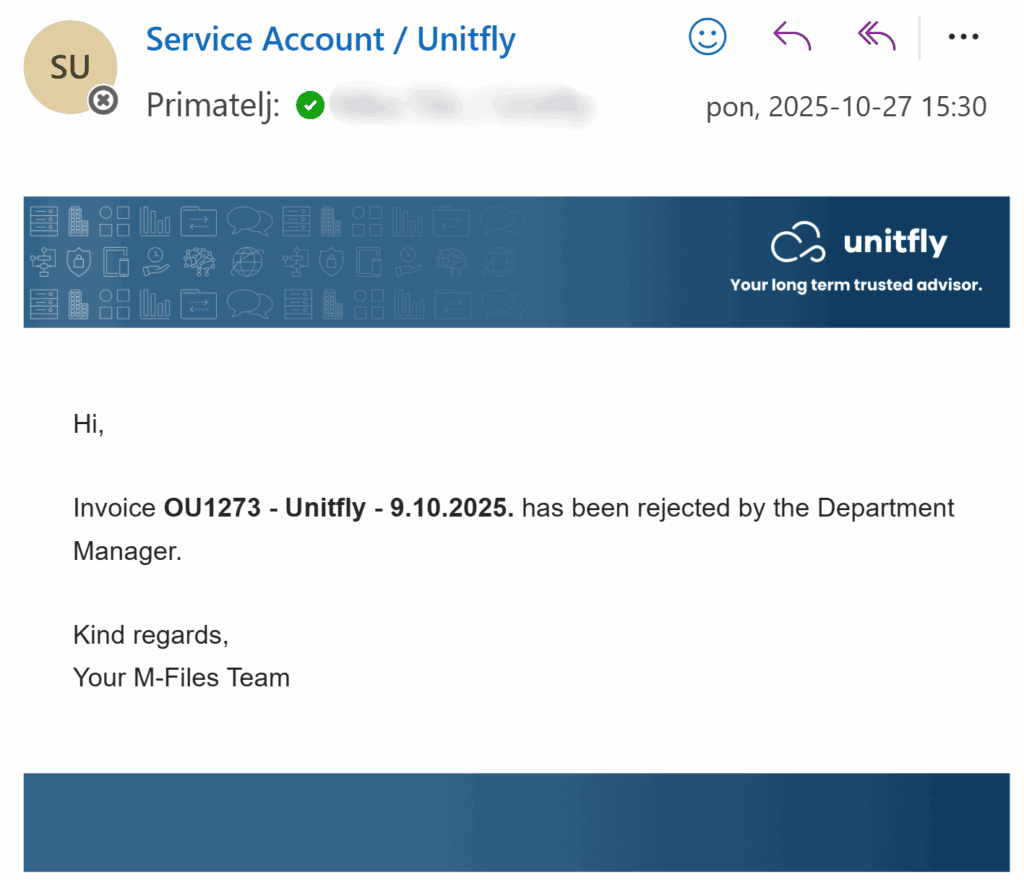The height and width of the screenshot is (880, 1024).
Task: Click the green checkmark beside Primatelj
Action: tap(311, 105)
